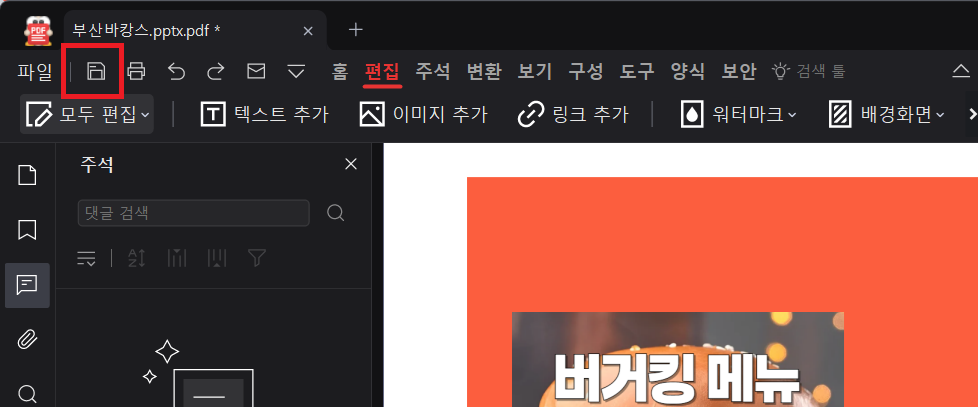This screenshot has height=407, width=978.
Task: Click the Save disk icon
Action: [95, 72]
